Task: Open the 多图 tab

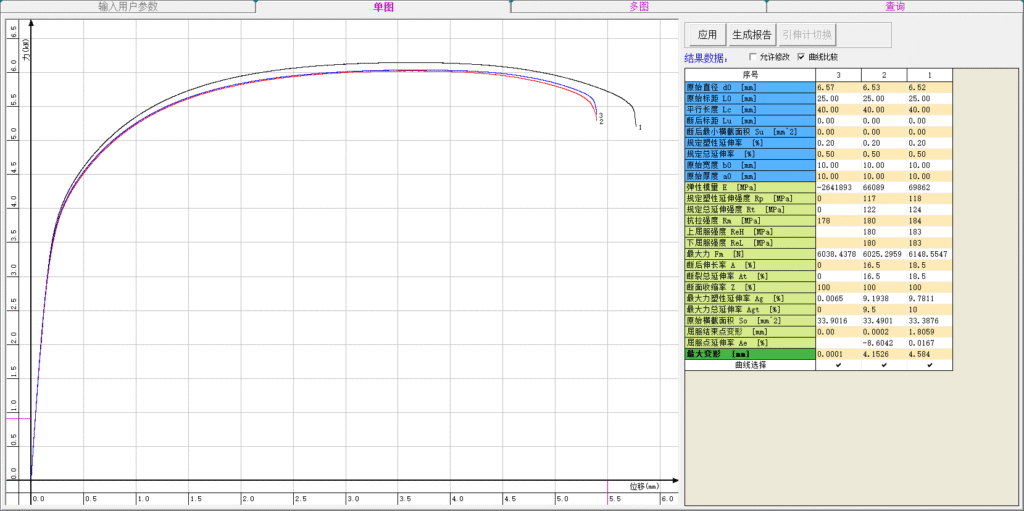Action: [x=639, y=7]
